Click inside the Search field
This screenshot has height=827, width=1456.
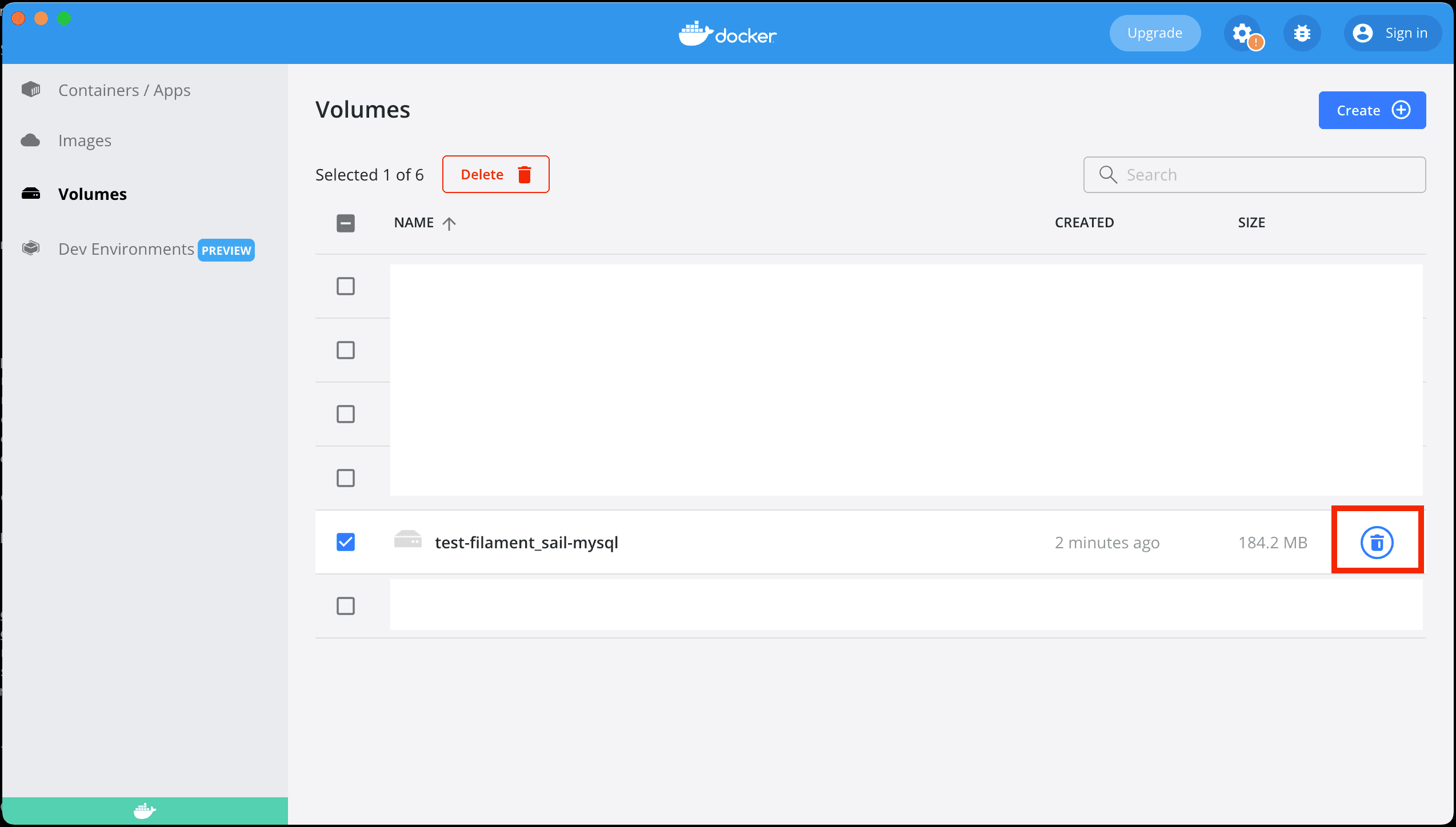[x=1254, y=175]
